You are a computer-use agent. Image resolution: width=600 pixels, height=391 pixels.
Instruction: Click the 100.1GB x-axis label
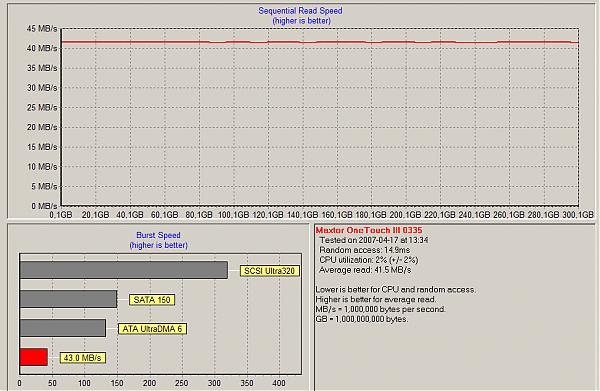(x=233, y=215)
